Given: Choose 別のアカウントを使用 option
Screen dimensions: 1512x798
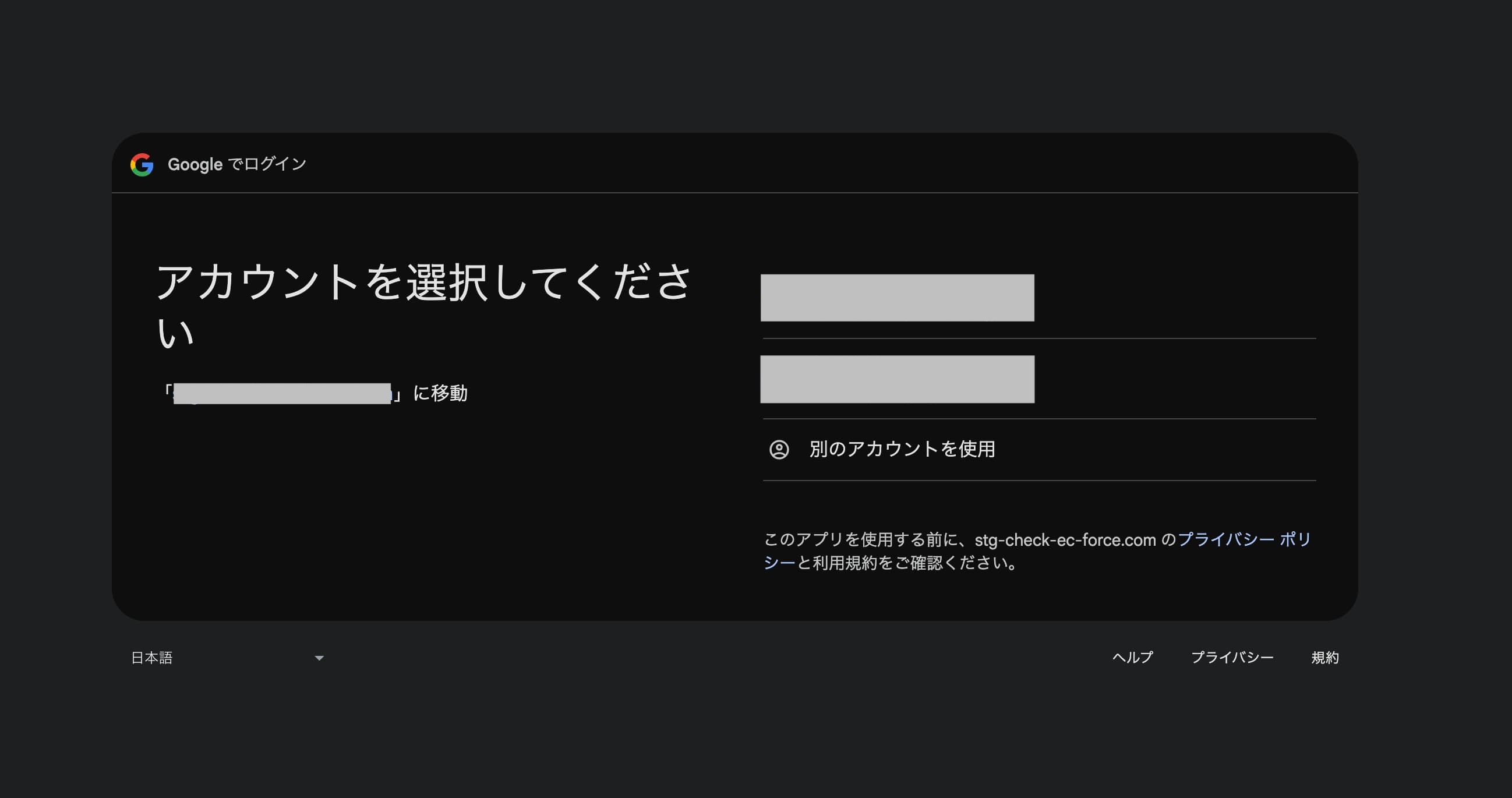Looking at the screenshot, I should (x=1039, y=450).
